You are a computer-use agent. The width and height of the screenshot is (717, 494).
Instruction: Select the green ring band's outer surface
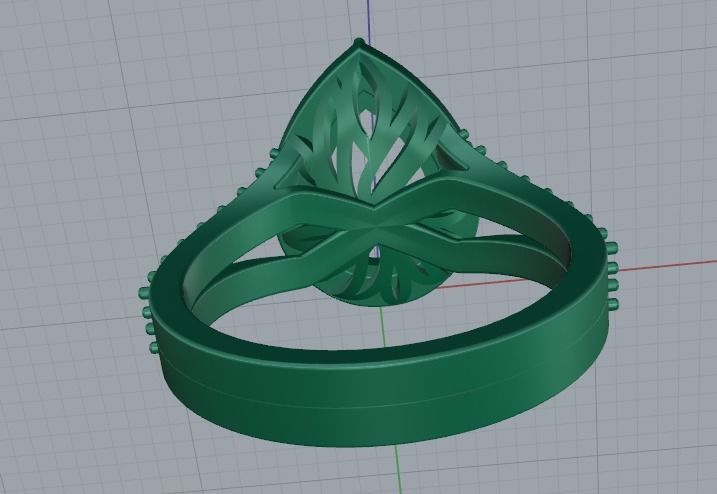coord(384,396)
